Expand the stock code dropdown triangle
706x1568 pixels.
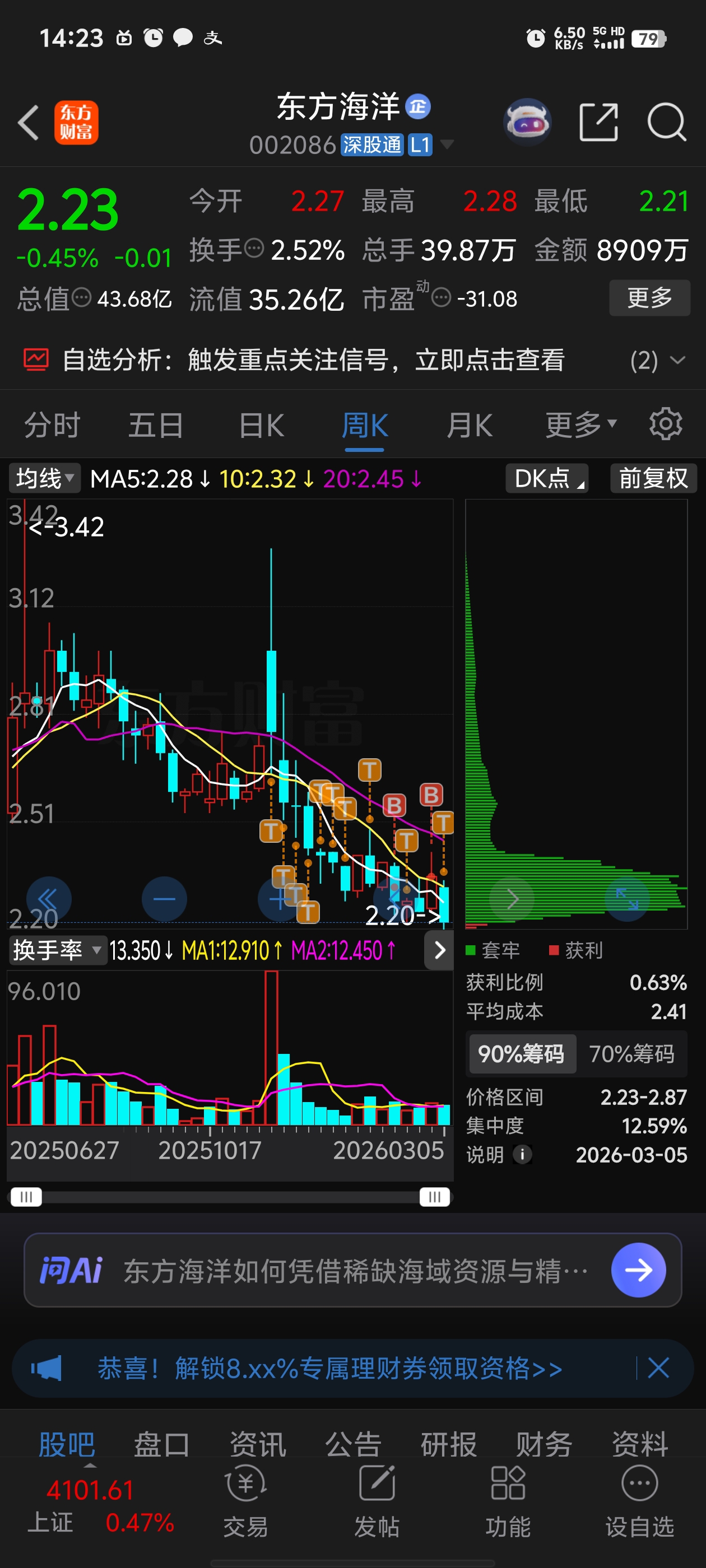point(447,145)
